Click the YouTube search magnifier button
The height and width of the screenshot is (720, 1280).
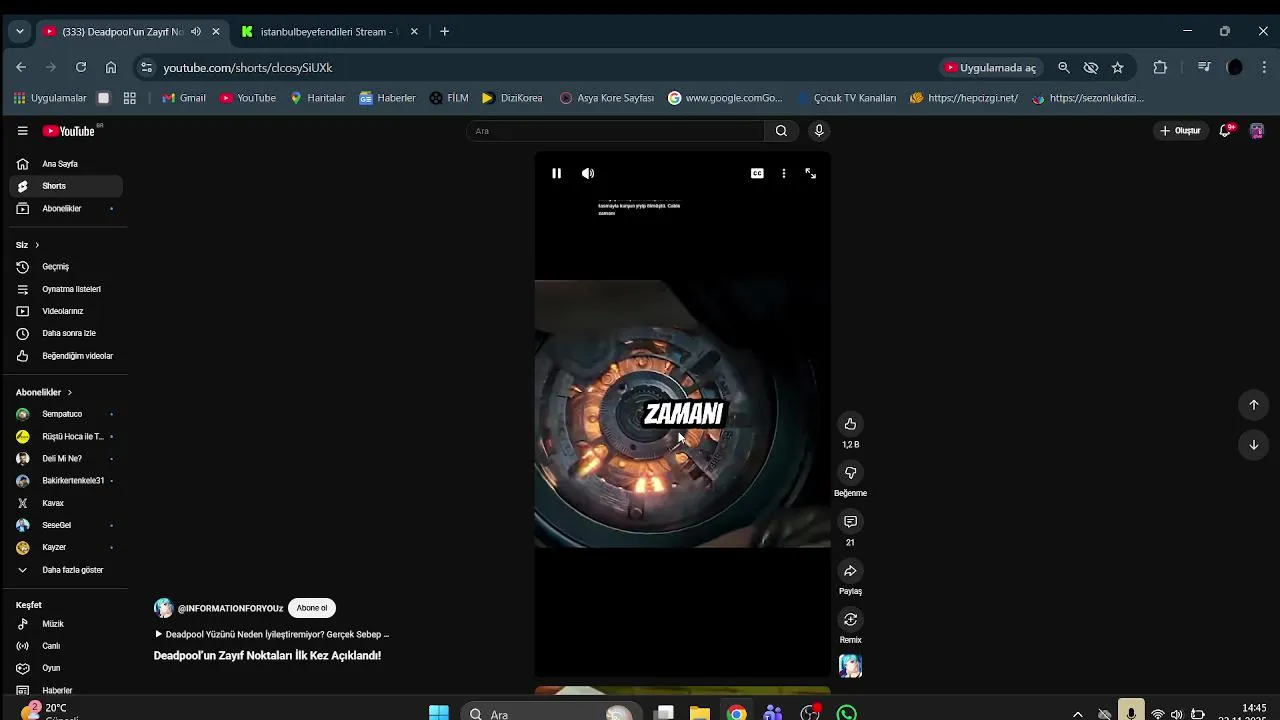tap(781, 131)
